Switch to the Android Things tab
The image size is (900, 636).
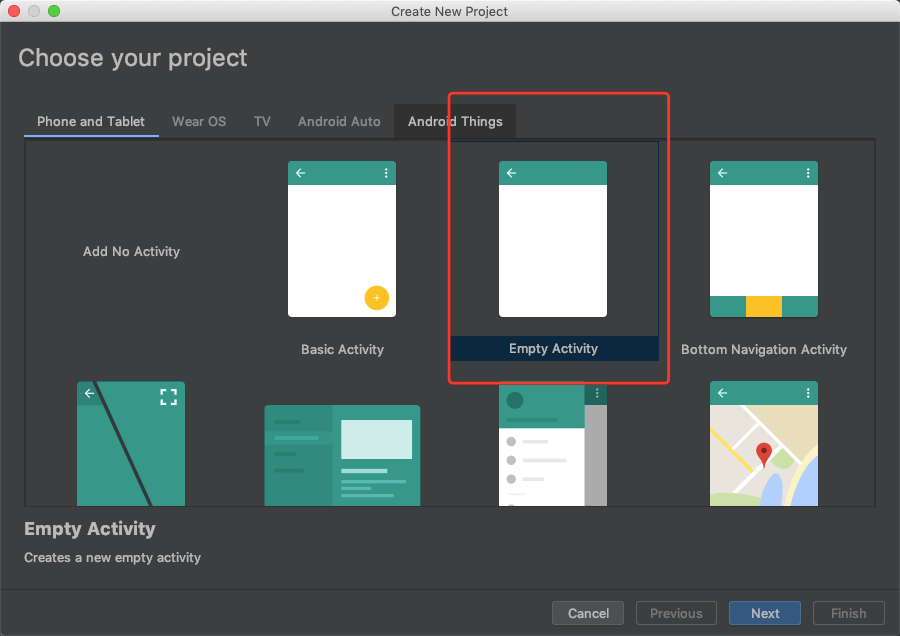point(455,122)
